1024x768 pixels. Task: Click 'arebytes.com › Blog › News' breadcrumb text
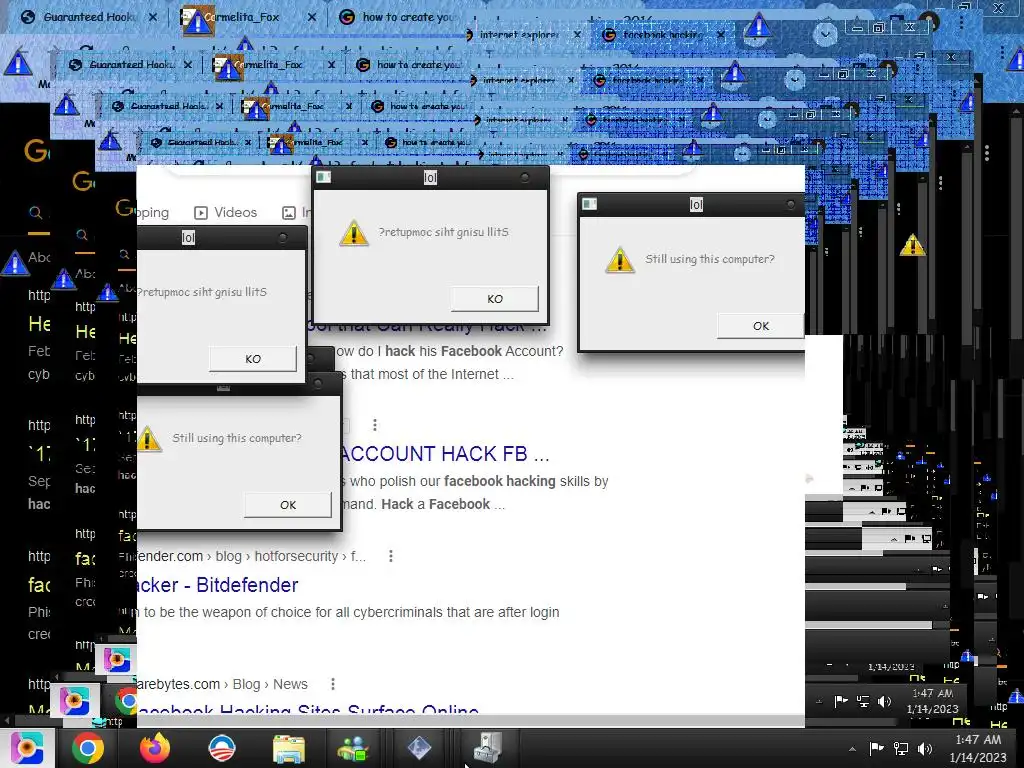[x=223, y=684]
